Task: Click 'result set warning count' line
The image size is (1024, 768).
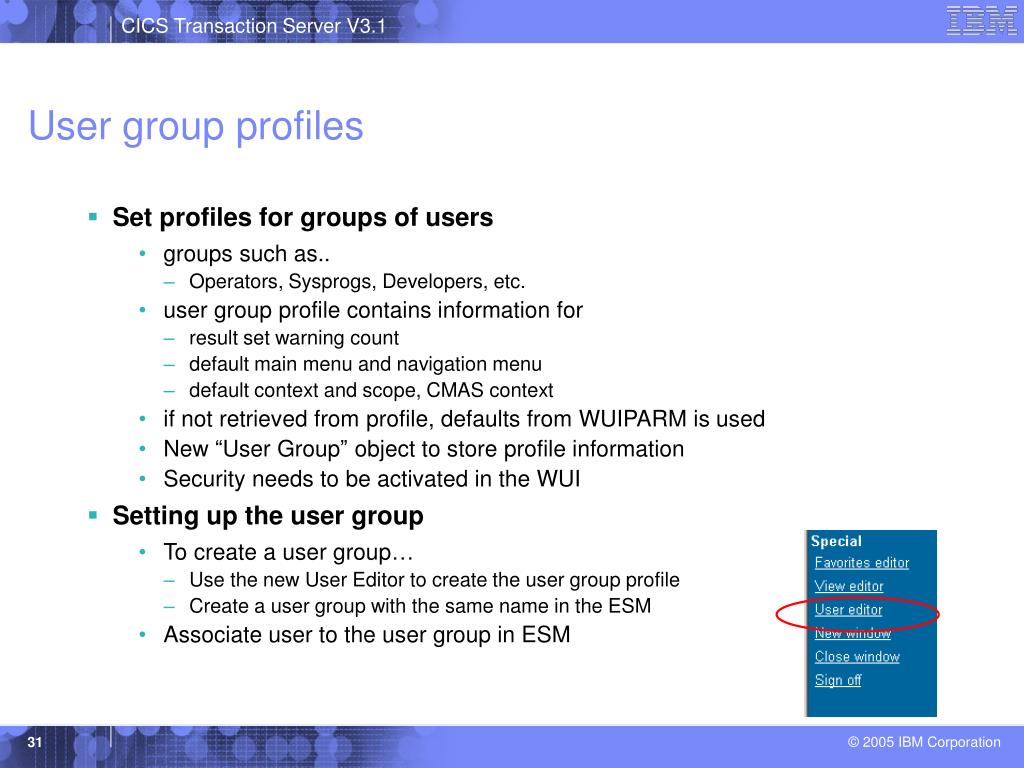Action: pyautogui.click(x=294, y=338)
